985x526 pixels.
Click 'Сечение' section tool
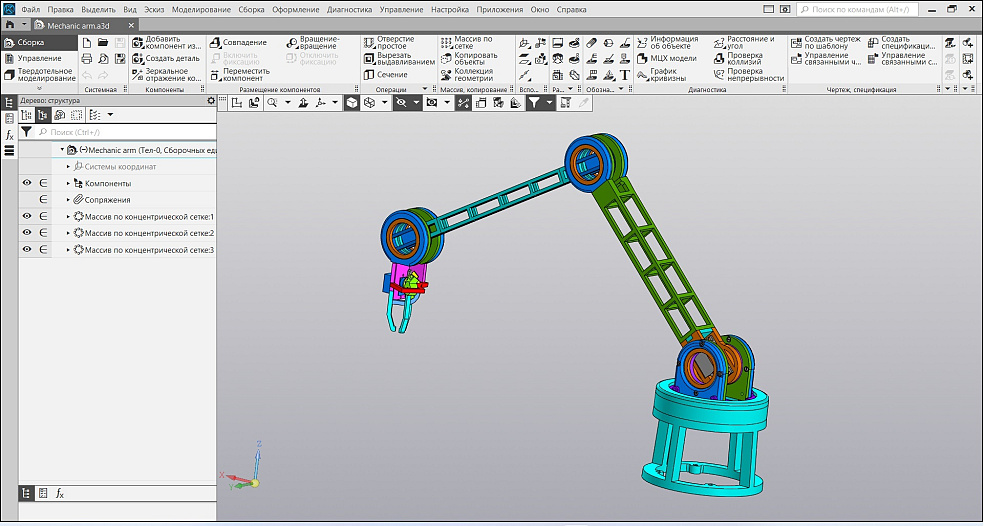coord(384,75)
